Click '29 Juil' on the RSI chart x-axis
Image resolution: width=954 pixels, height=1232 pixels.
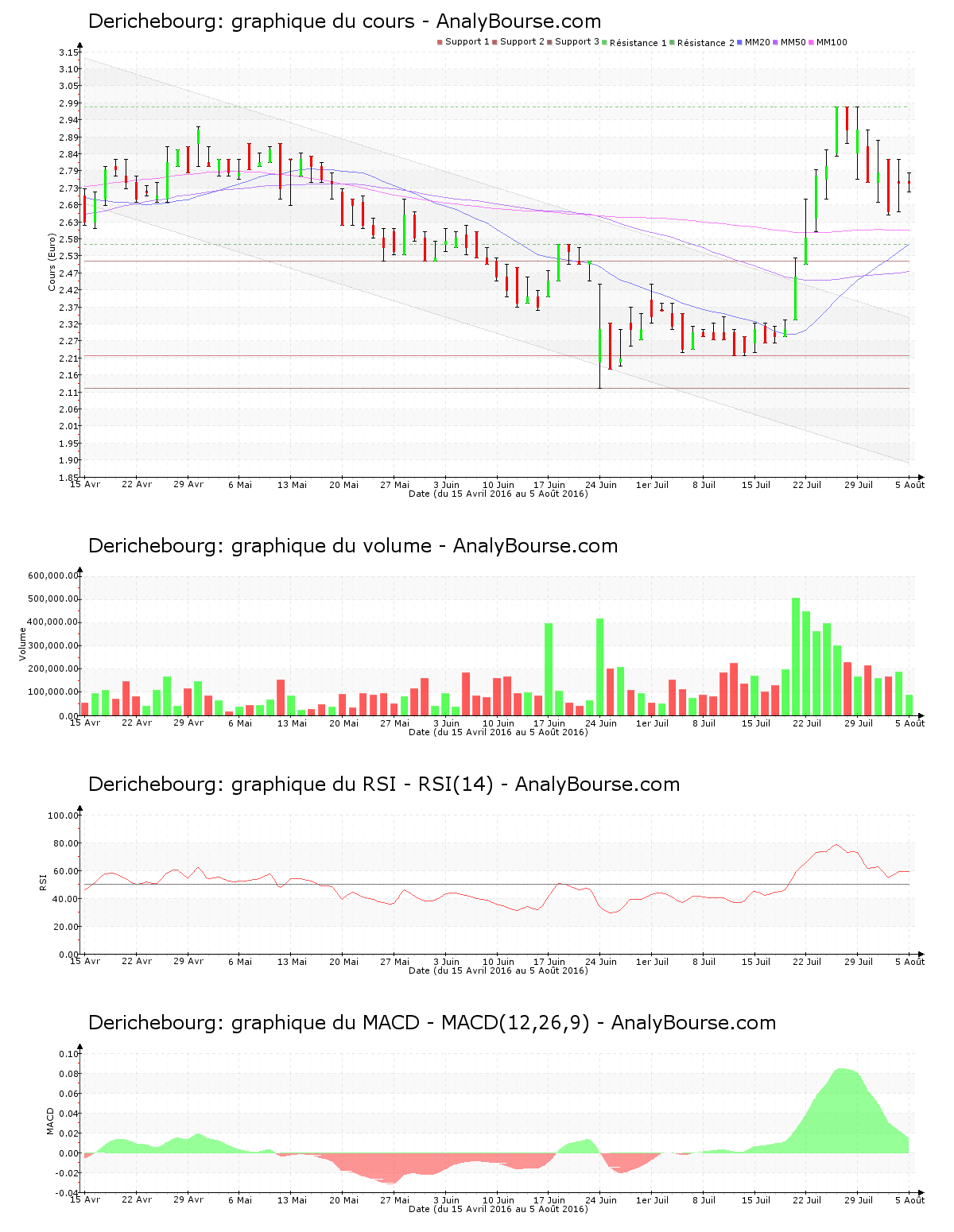(858, 961)
